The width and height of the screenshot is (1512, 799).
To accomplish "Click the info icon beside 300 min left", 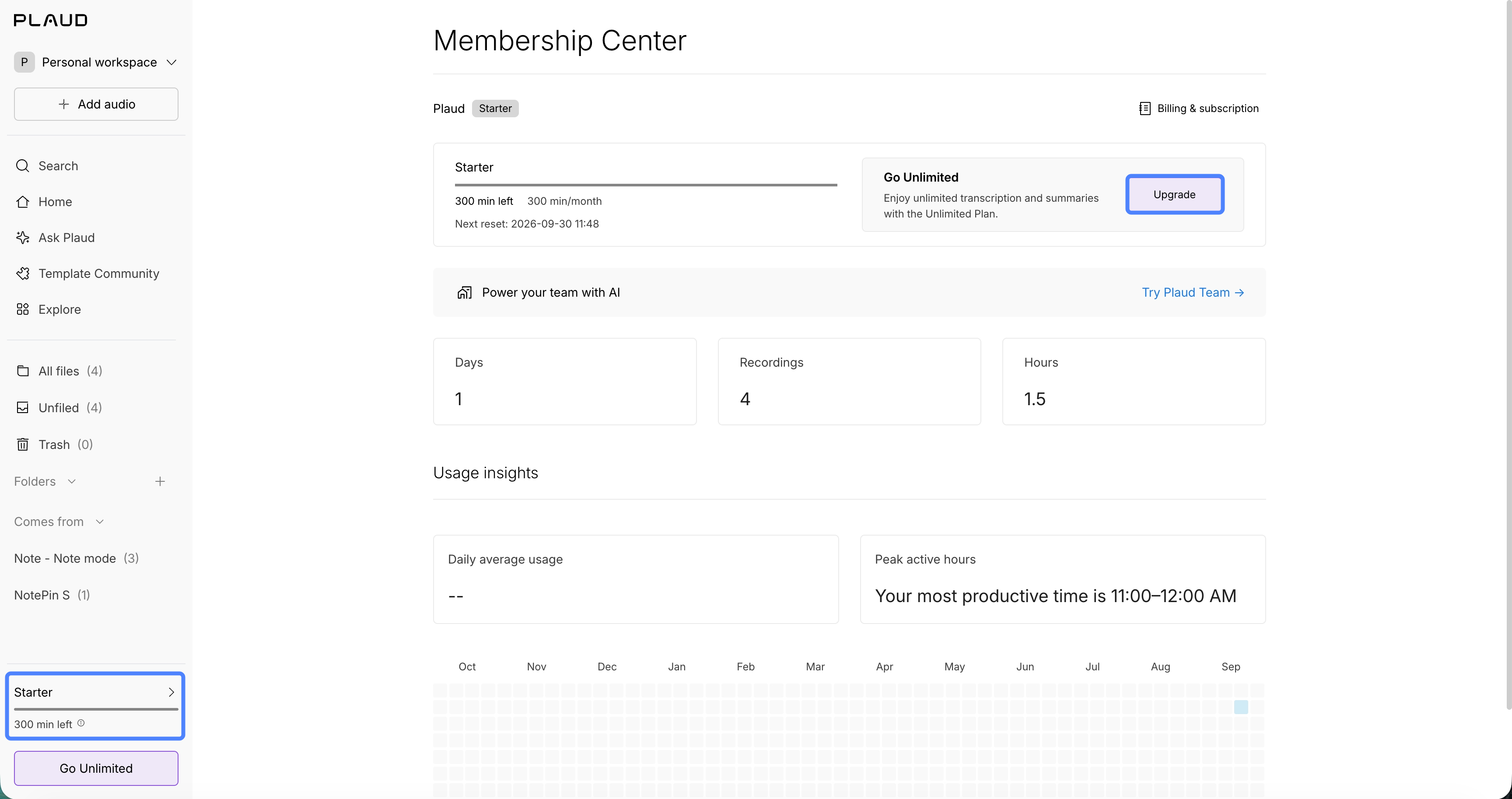I will click(x=81, y=723).
